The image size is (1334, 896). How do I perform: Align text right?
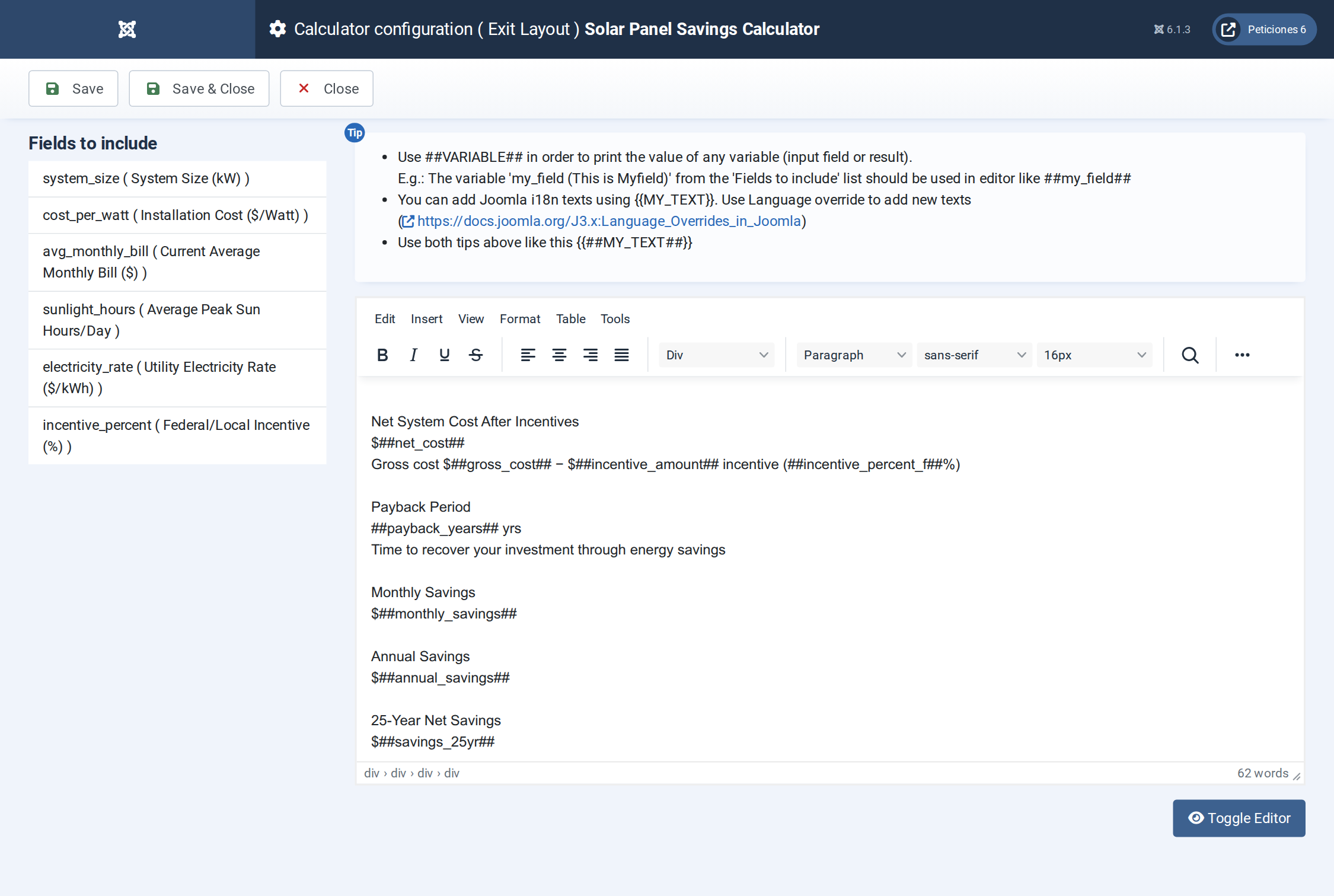coord(590,355)
